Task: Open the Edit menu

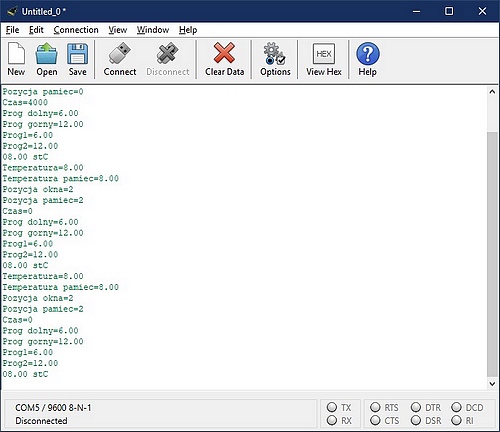Action: pos(36,30)
